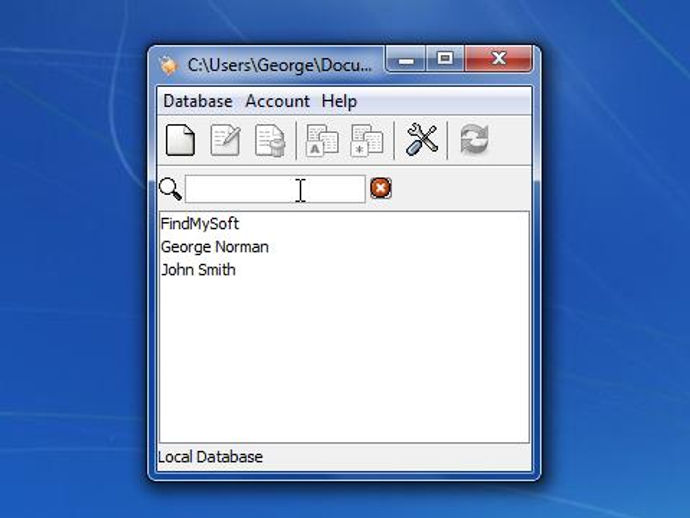Click inside the search text field
The height and width of the screenshot is (518, 690).
(275, 189)
